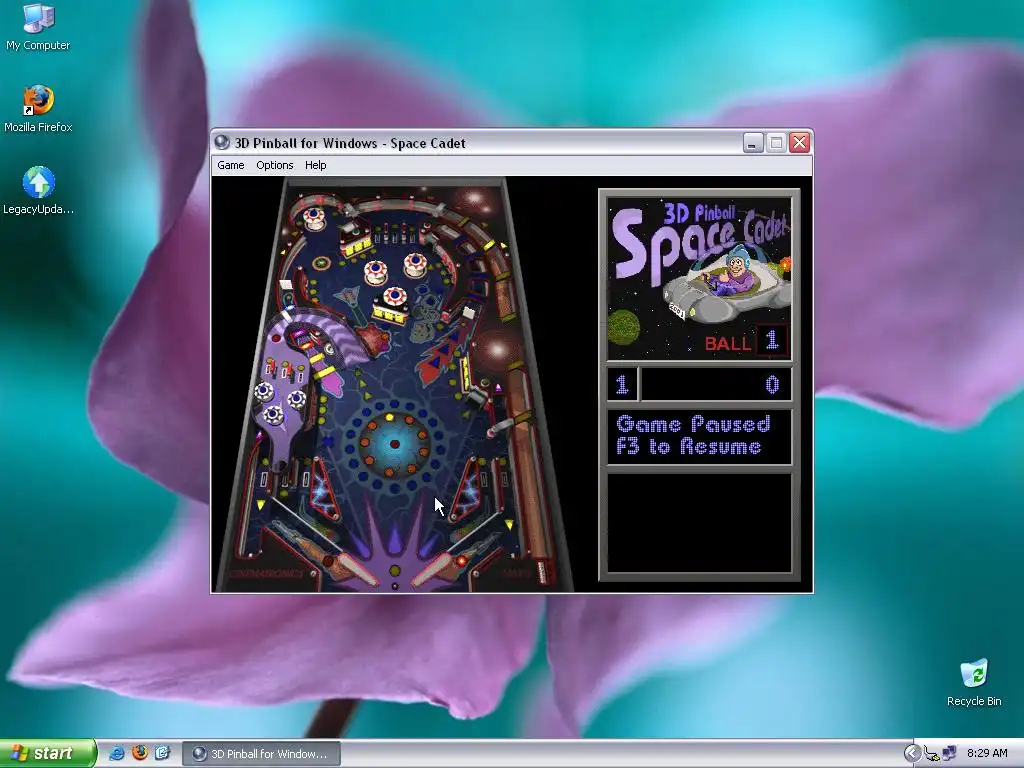Launch Firefox from Quick Launch bar
The width and height of the screenshot is (1024, 768).
[x=139, y=753]
